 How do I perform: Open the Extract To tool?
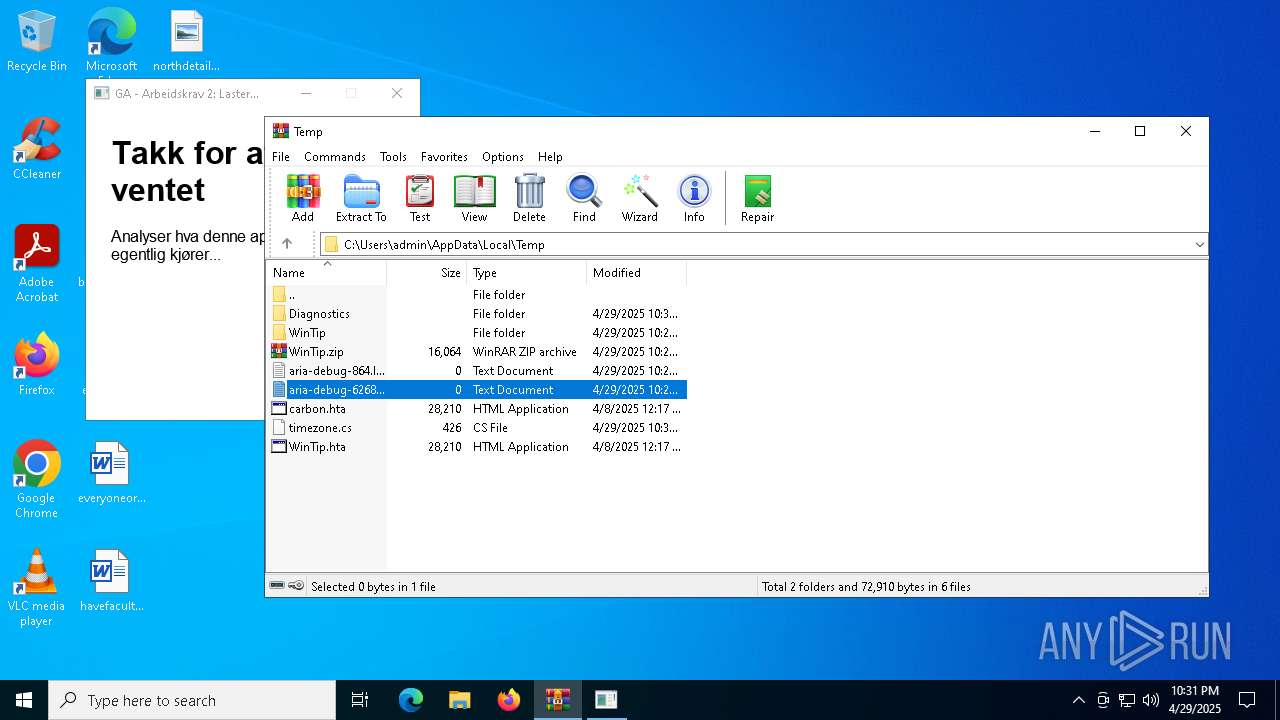[361, 198]
